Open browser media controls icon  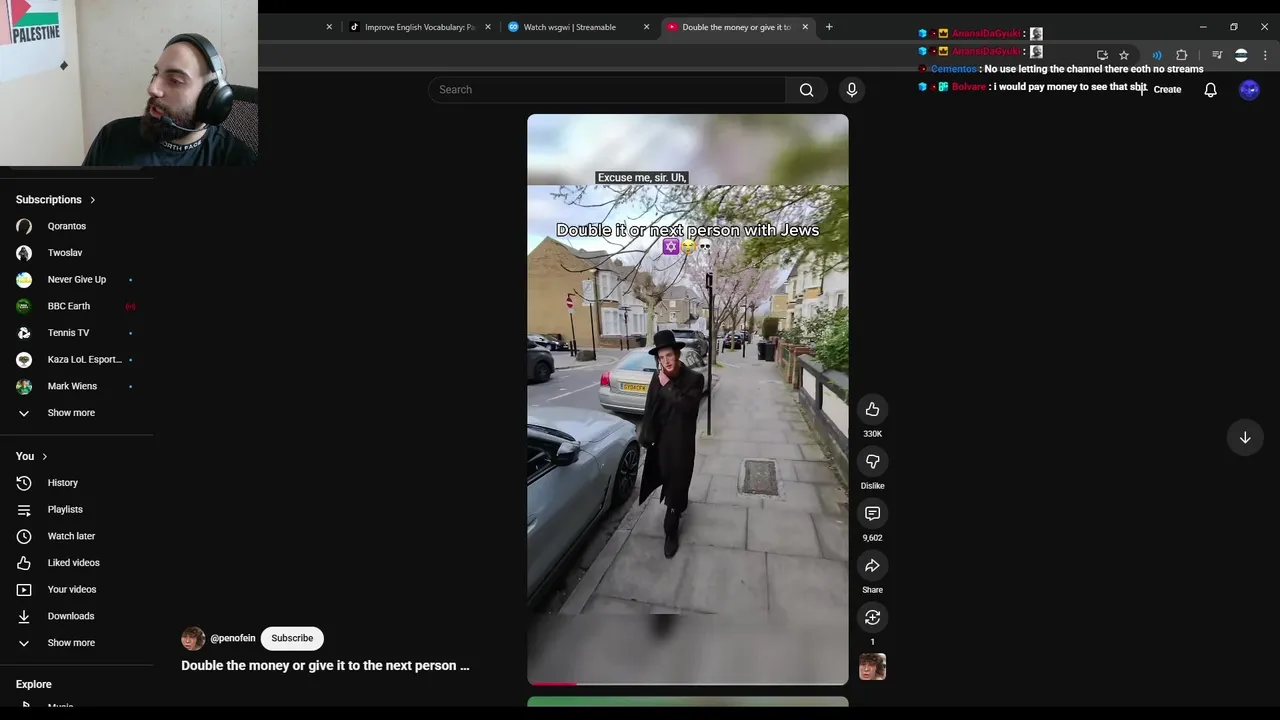(1217, 55)
